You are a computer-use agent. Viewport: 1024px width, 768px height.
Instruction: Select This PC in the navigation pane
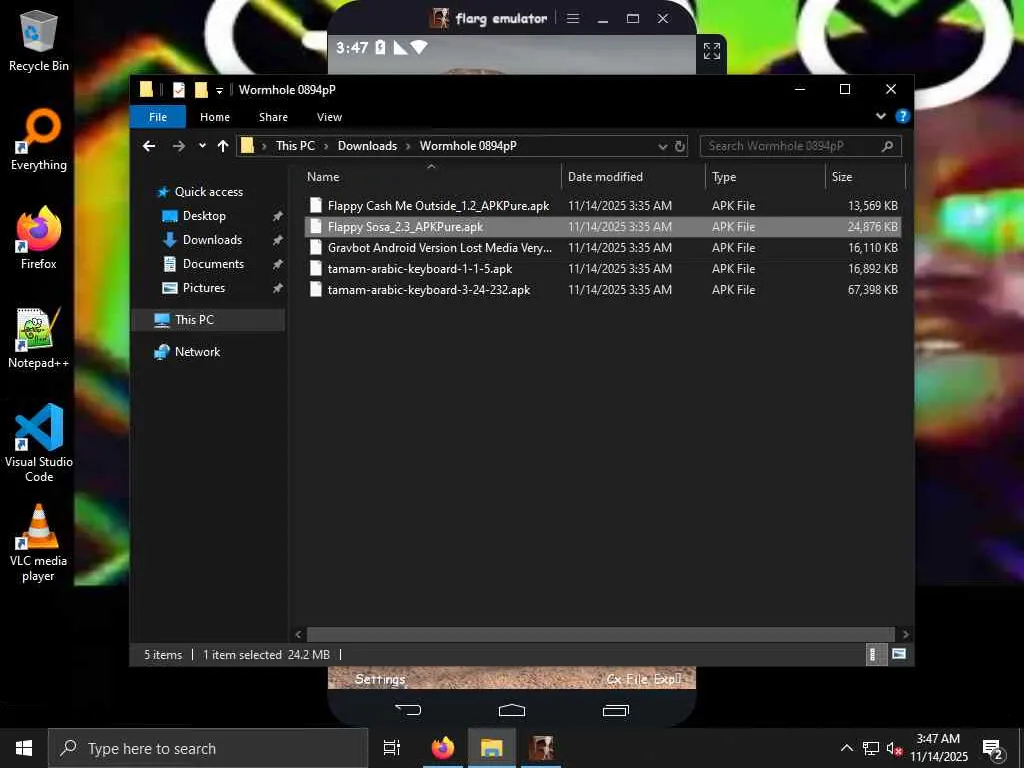coord(194,320)
